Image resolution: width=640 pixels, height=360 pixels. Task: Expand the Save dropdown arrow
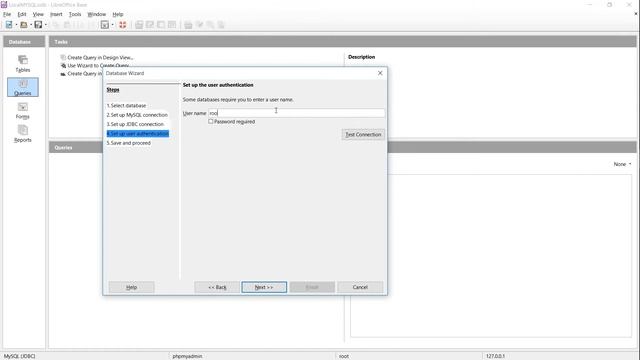tap(46, 25)
